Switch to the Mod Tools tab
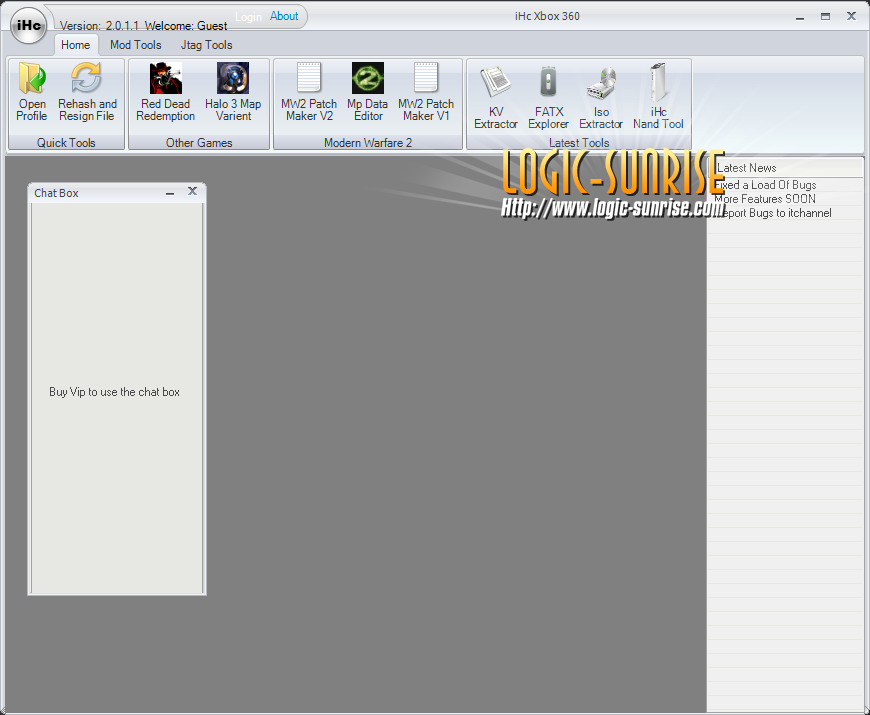Image resolution: width=870 pixels, height=715 pixels. pyautogui.click(x=135, y=45)
